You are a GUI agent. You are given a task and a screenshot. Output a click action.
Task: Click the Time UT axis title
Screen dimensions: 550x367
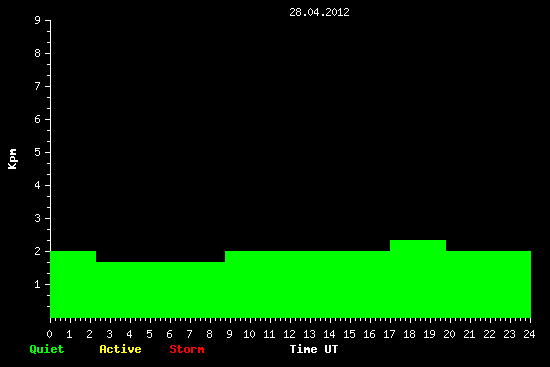[x=314, y=349]
